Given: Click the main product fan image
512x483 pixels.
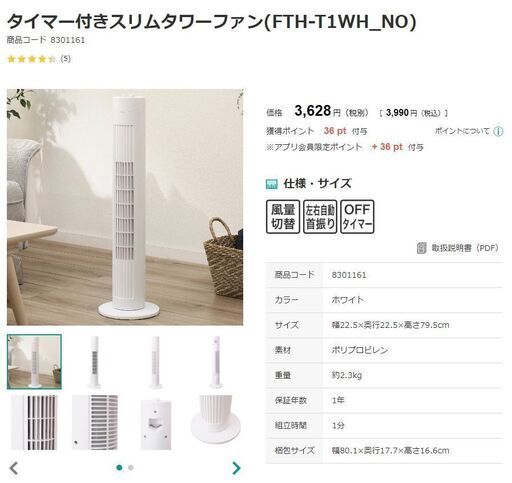Looking at the screenshot, I should coord(125,207).
